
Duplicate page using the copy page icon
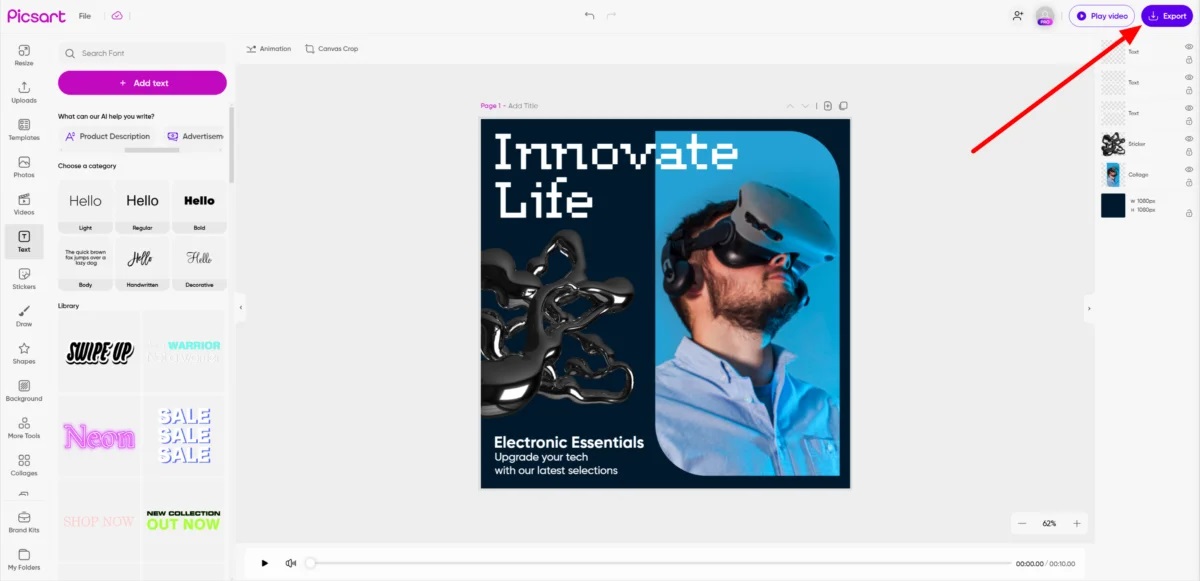coord(843,106)
